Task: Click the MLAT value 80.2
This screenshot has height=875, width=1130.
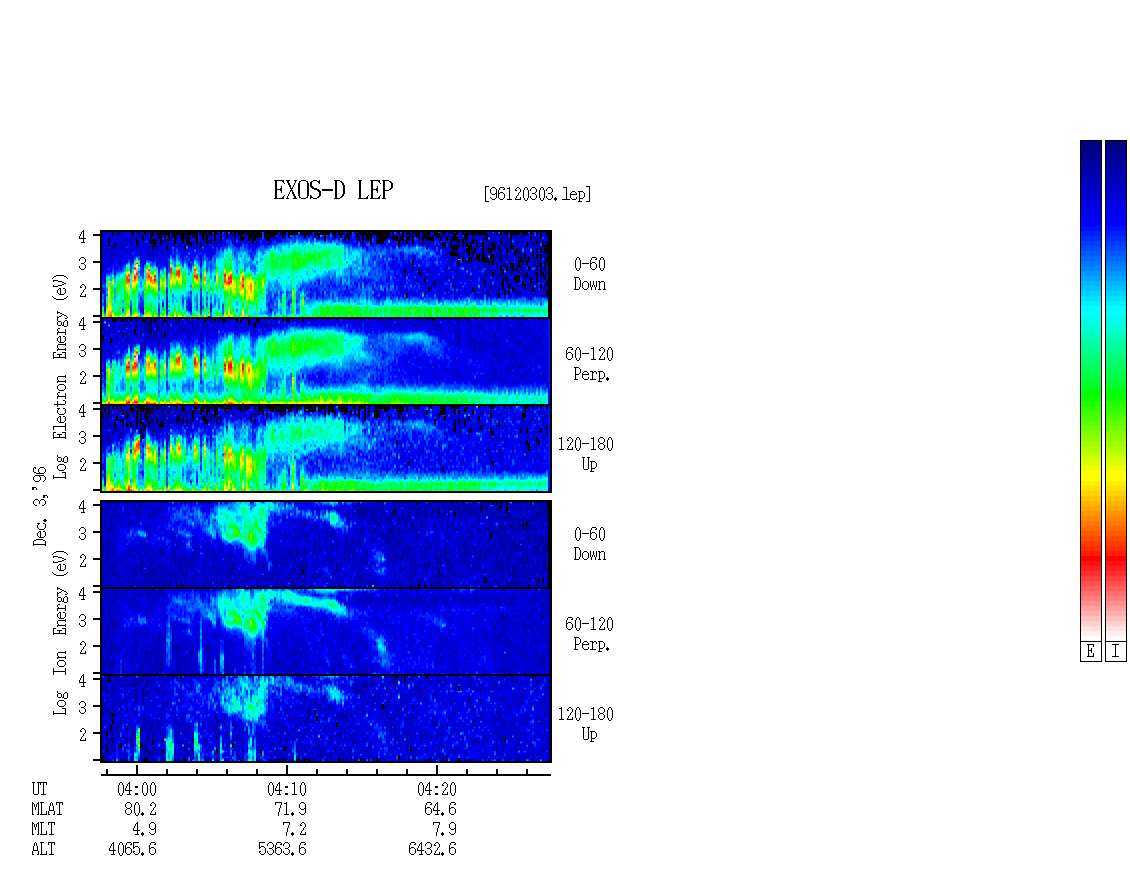Action: pyautogui.click(x=141, y=809)
